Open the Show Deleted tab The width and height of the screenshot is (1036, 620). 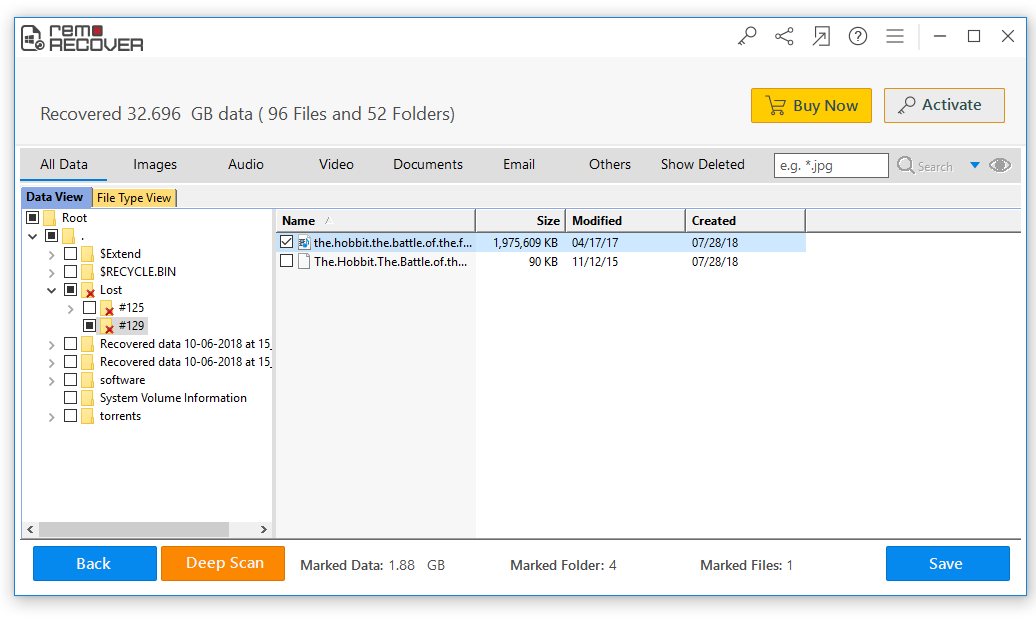point(702,165)
